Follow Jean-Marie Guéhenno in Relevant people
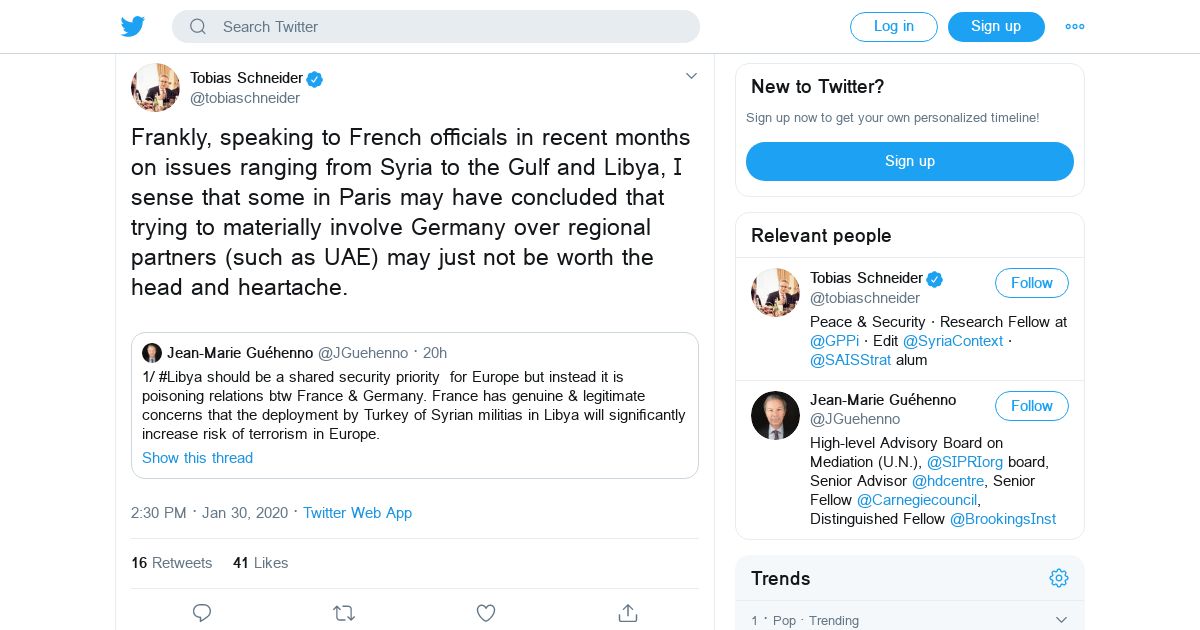The width and height of the screenshot is (1200, 630). [x=1031, y=406]
